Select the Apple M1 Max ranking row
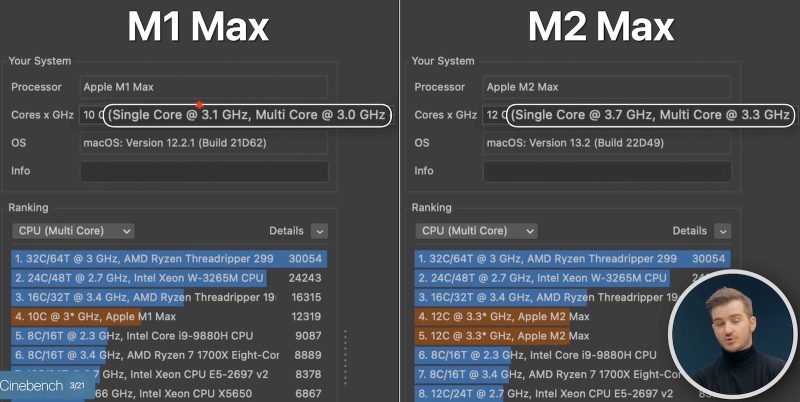The width and height of the screenshot is (800, 402). pos(169,317)
